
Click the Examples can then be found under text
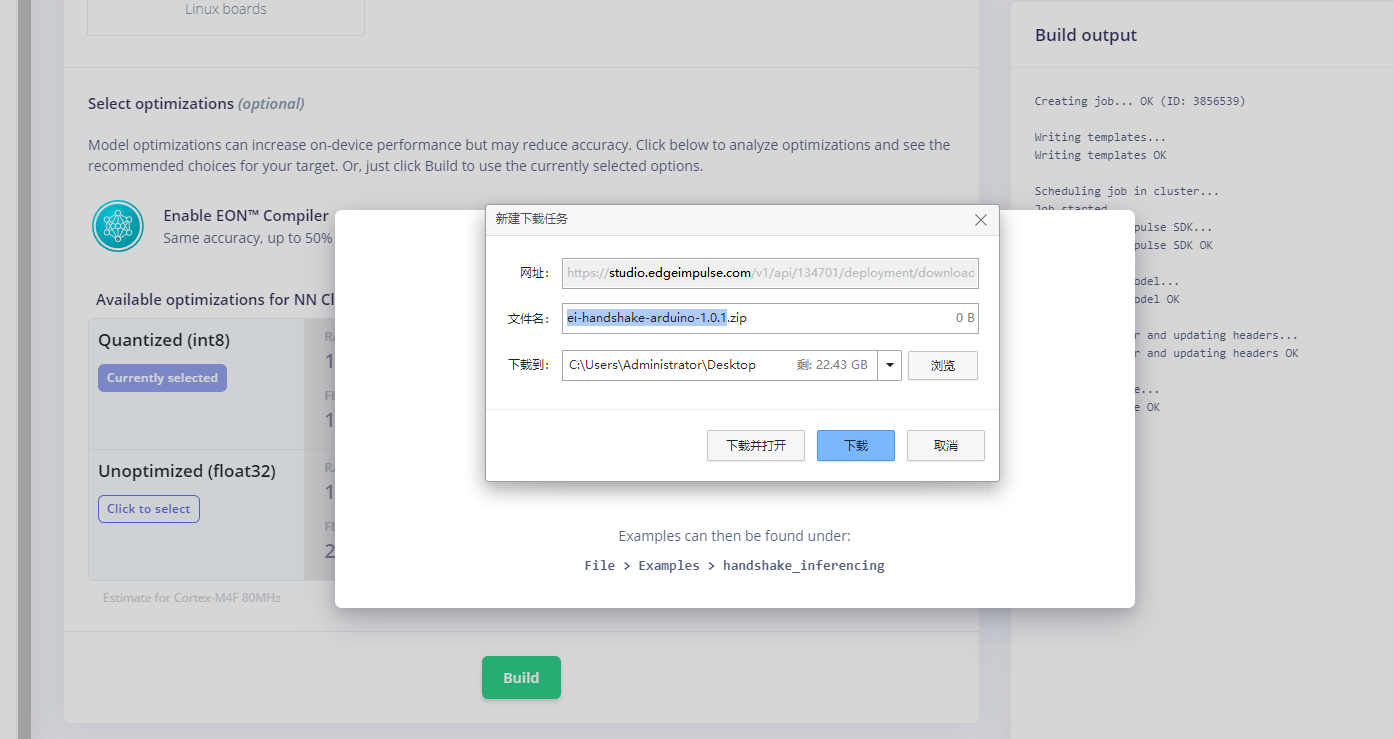coord(735,536)
